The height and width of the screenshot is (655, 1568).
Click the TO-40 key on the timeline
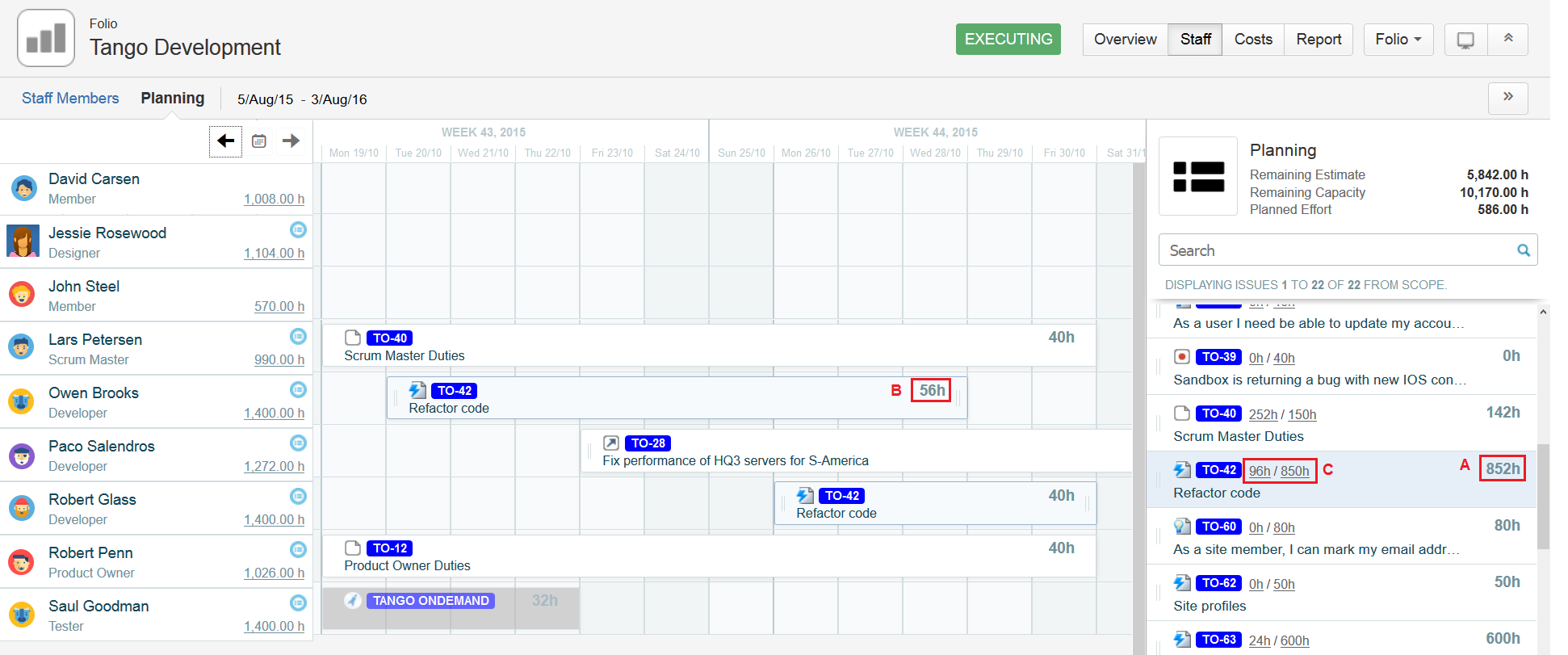pyautogui.click(x=390, y=338)
